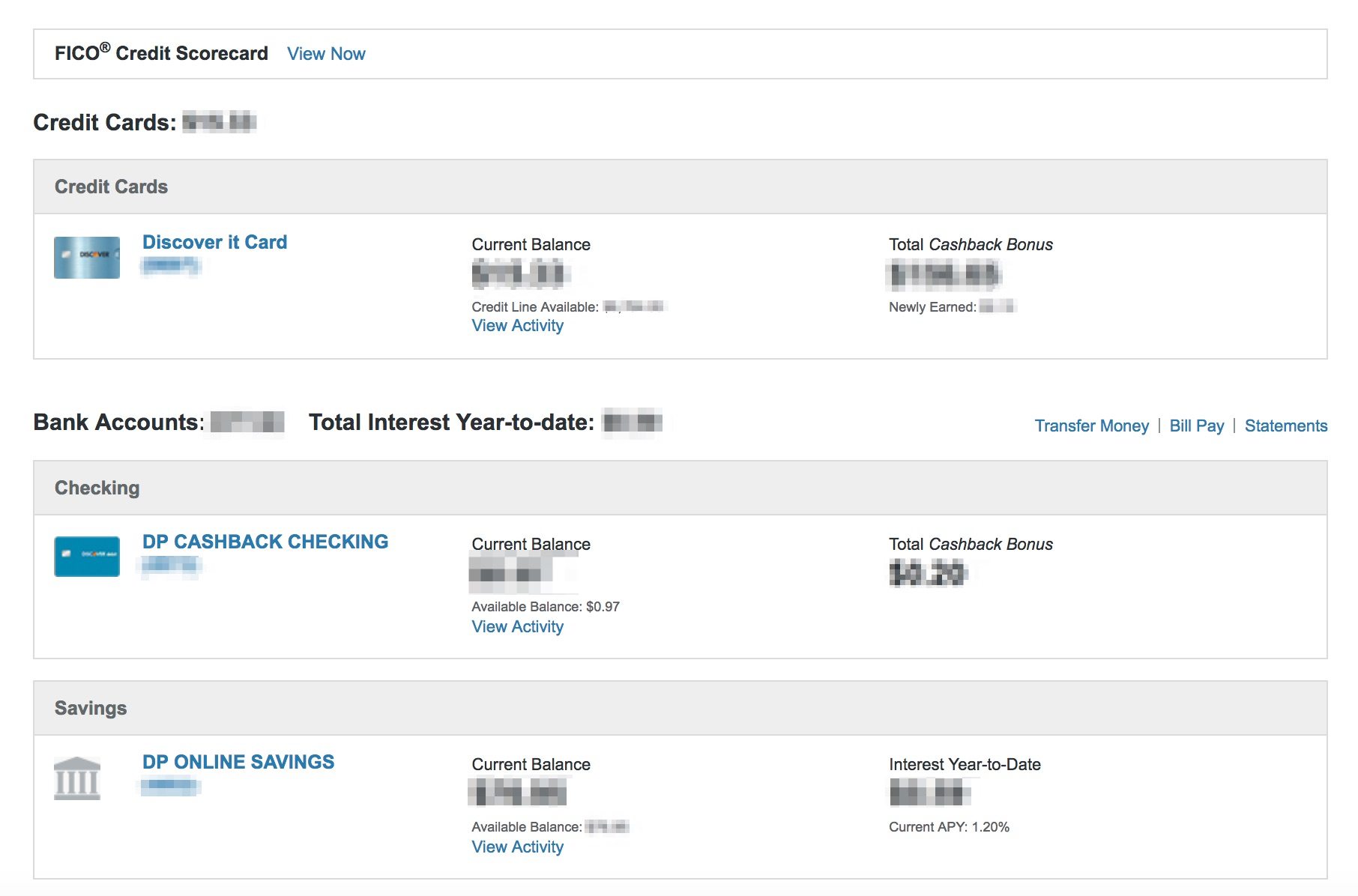Open DP ONLINE SAVINGS account

click(238, 762)
